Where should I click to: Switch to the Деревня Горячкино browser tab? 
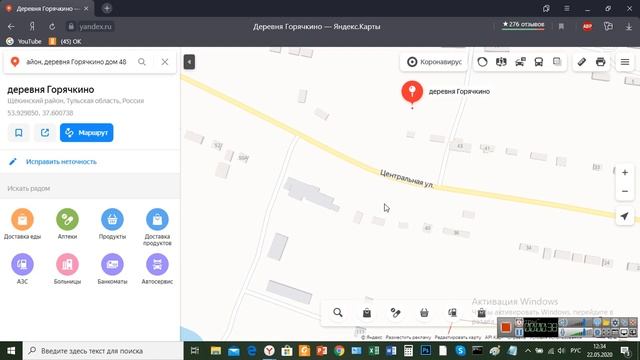pyautogui.click(x=47, y=9)
